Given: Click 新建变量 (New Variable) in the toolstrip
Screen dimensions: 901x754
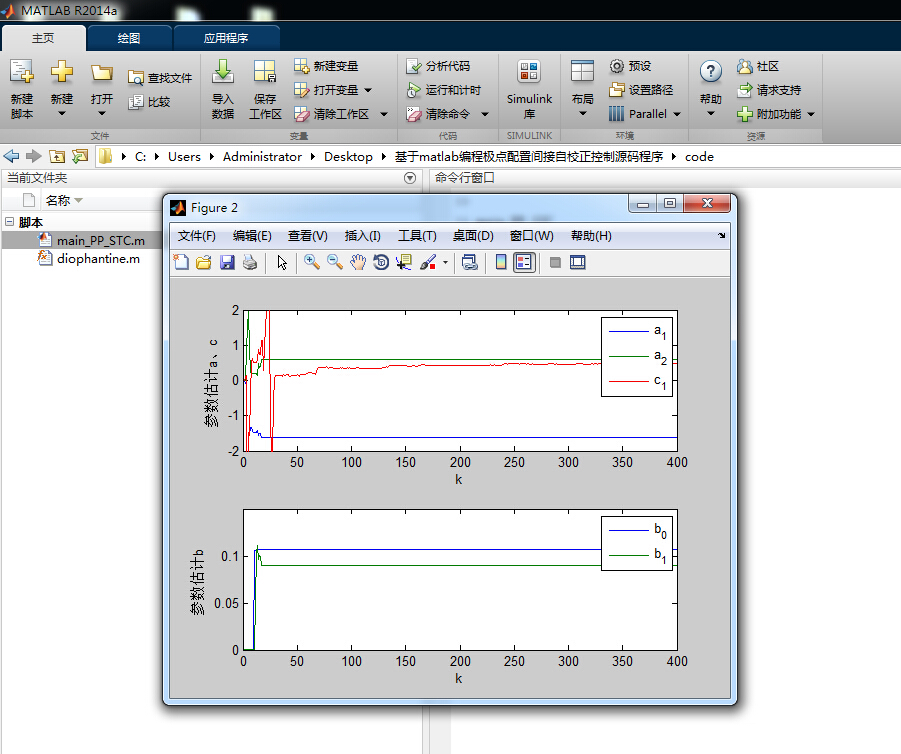Looking at the screenshot, I should coord(326,66).
